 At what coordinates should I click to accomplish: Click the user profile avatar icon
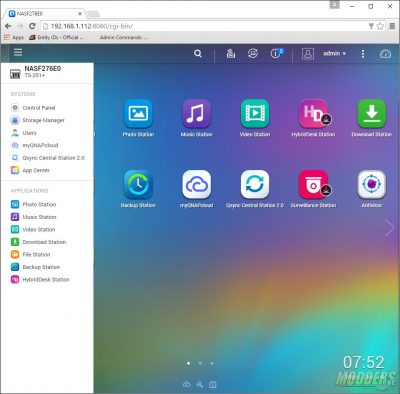pos(308,54)
